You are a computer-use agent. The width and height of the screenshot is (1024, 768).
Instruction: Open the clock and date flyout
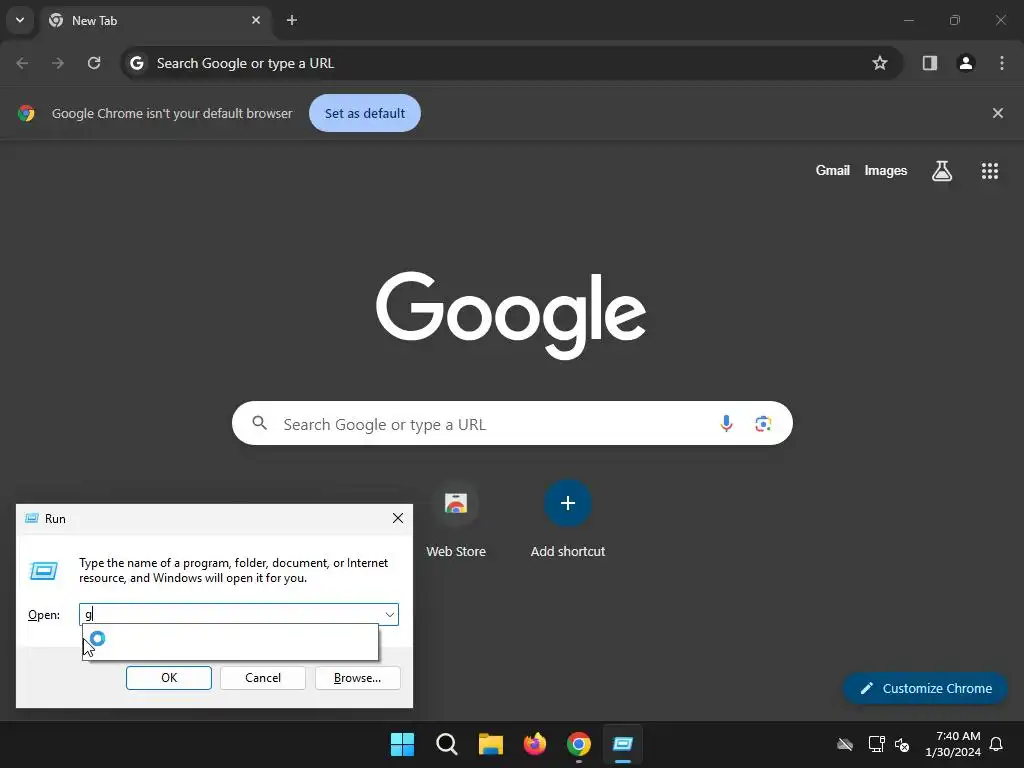[x=953, y=744]
